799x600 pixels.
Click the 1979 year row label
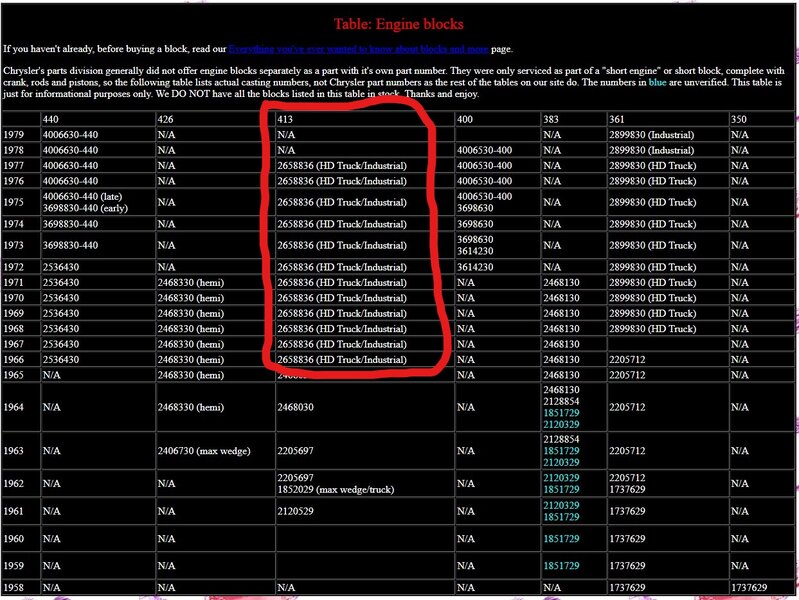point(14,134)
